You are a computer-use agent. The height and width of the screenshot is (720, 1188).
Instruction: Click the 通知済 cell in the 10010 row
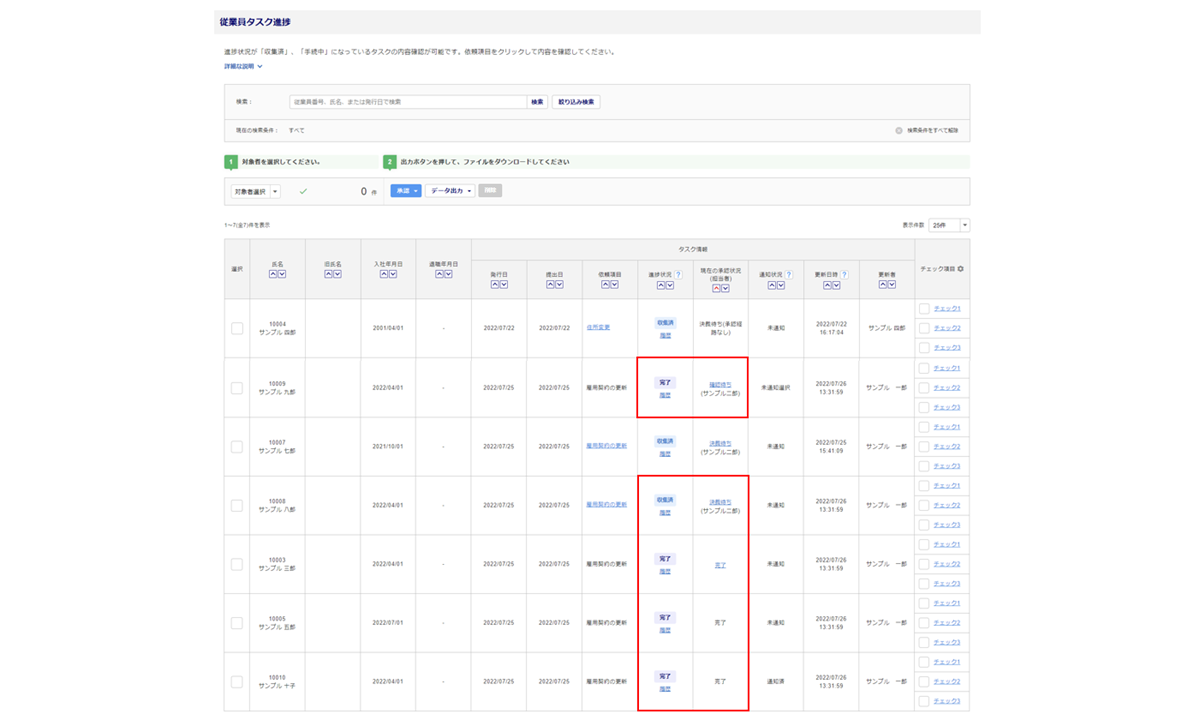(x=775, y=682)
